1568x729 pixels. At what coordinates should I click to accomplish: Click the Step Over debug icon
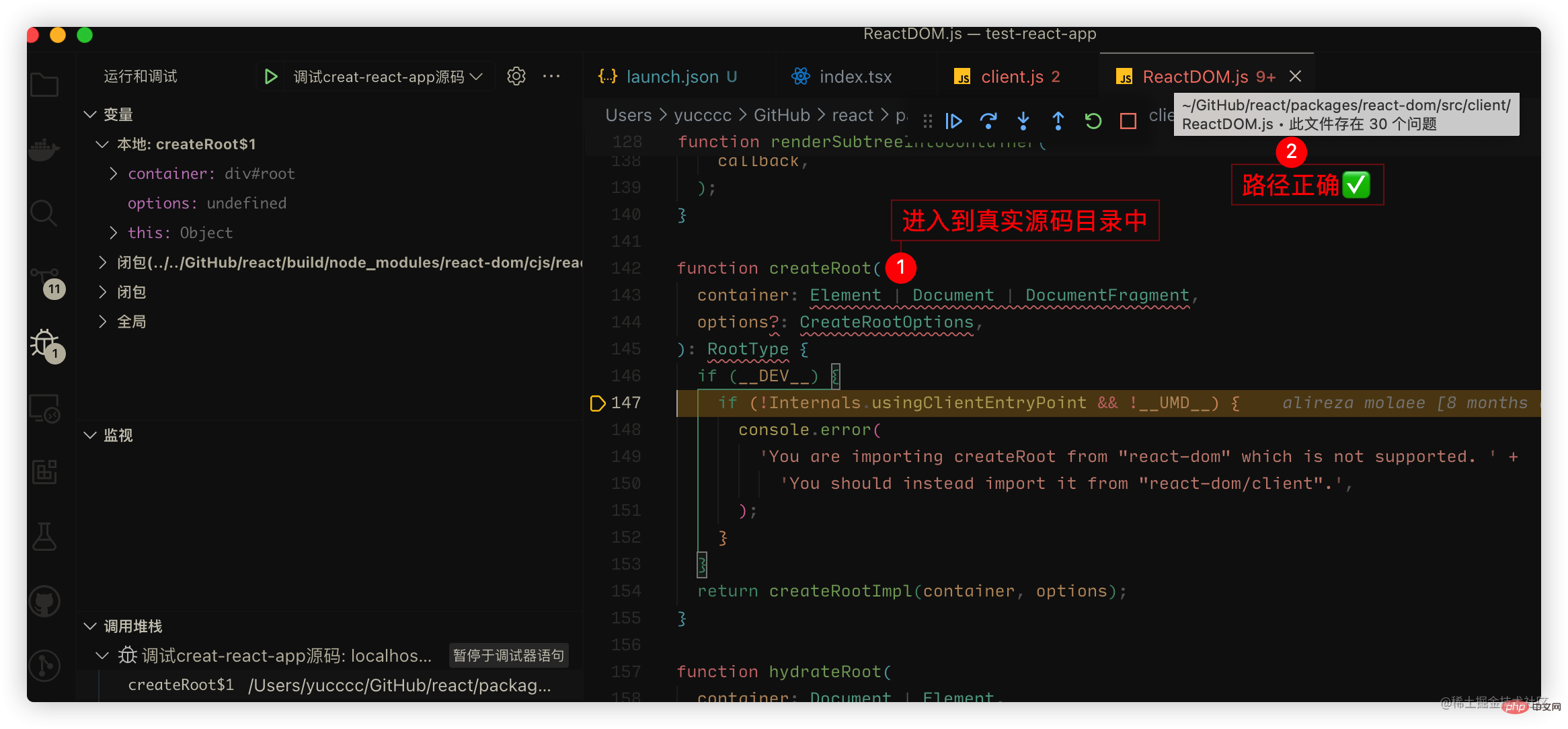click(x=988, y=121)
